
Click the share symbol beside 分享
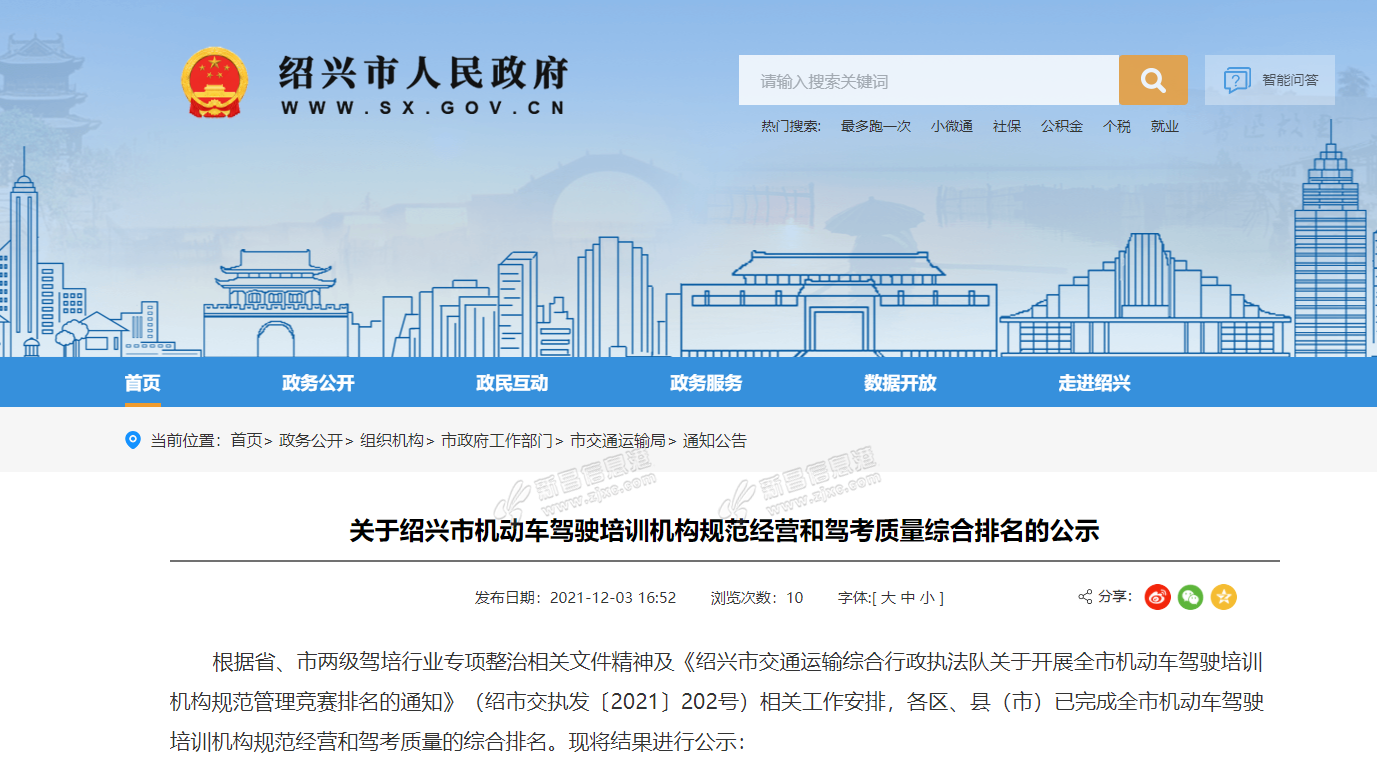[1085, 597]
